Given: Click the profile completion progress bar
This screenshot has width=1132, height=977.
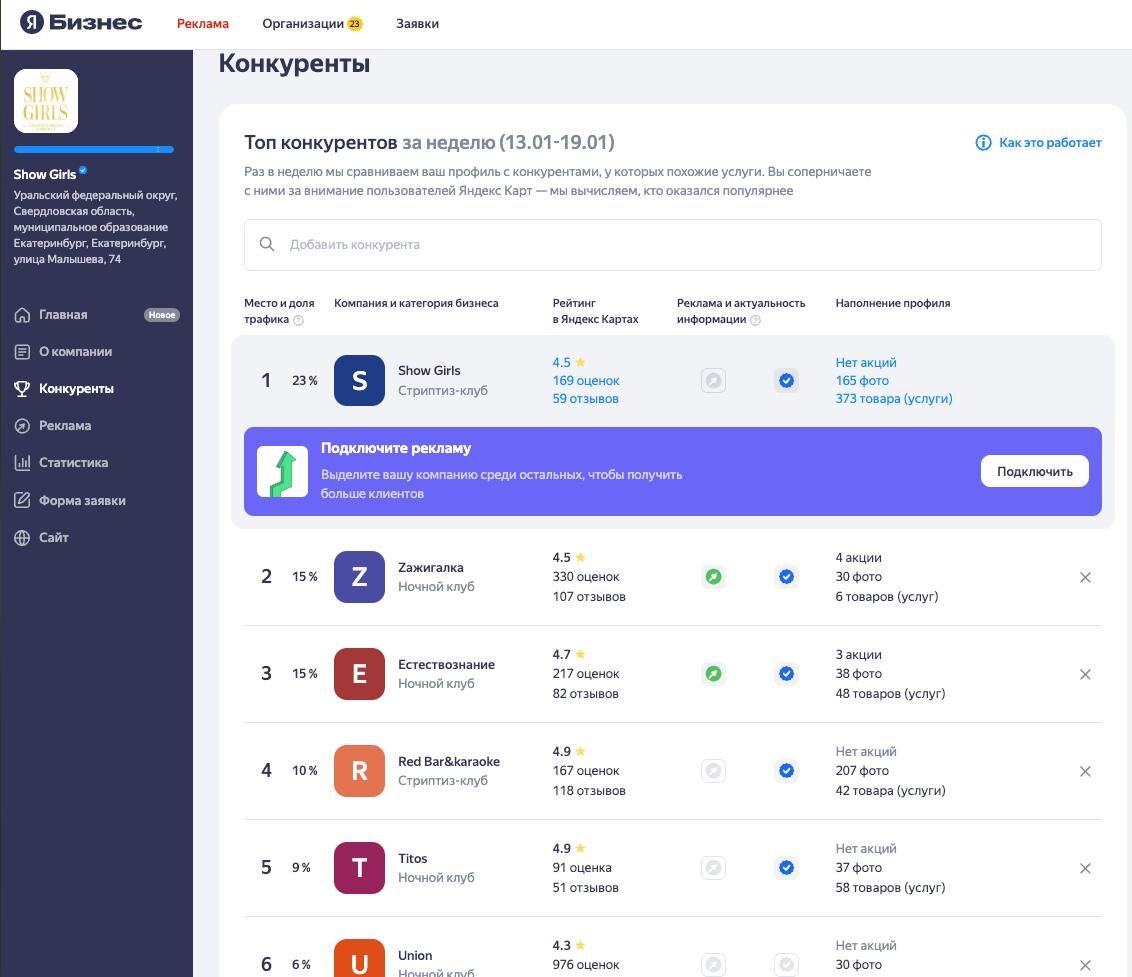Looking at the screenshot, I should 94,150.
